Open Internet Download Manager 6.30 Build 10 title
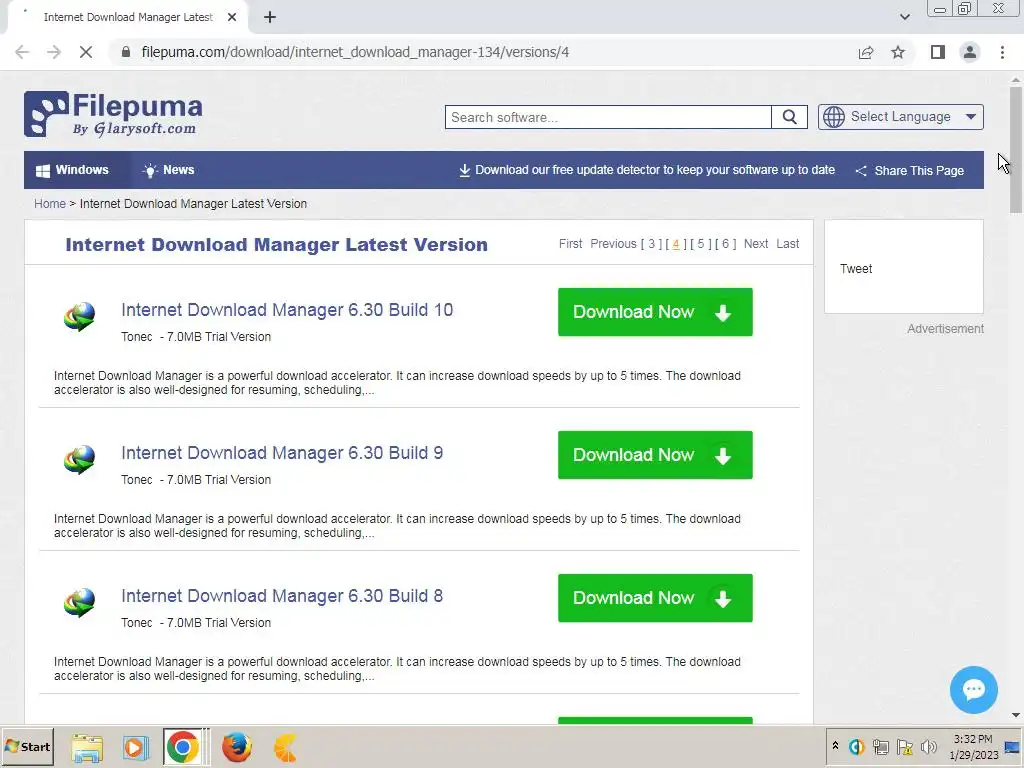This screenshot has width=1024, height=768. (x=287, y=310)
